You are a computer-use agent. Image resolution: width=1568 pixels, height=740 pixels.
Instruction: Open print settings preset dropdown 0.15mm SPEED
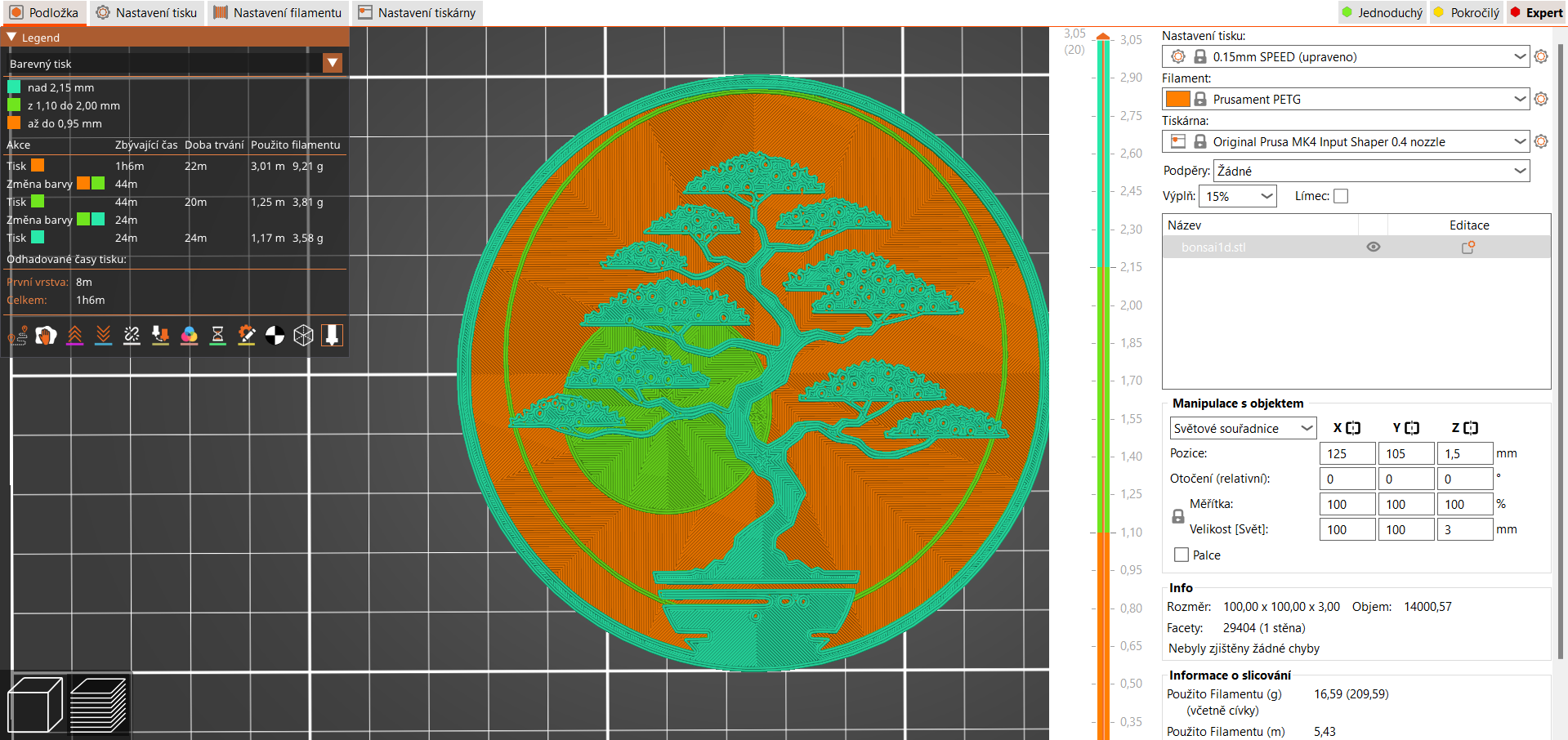tap(1520, 56)
